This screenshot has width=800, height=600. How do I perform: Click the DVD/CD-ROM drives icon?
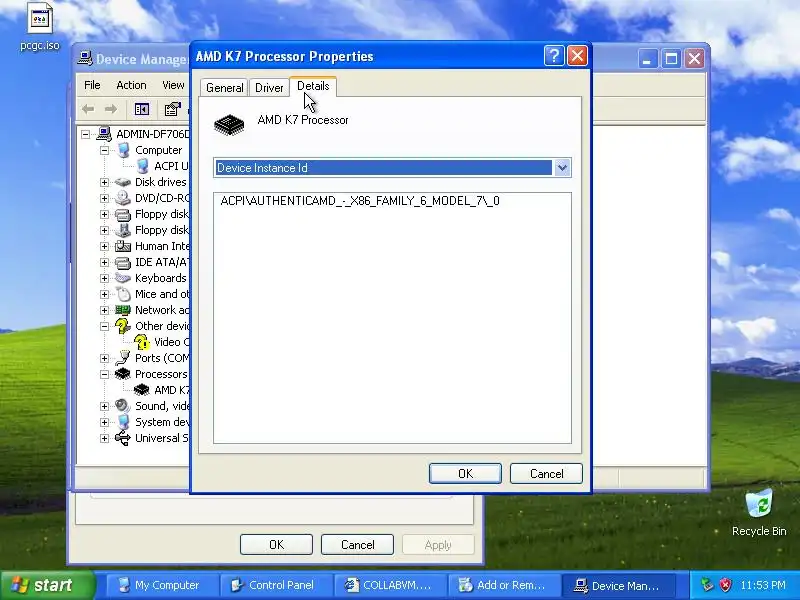point(122,198)
